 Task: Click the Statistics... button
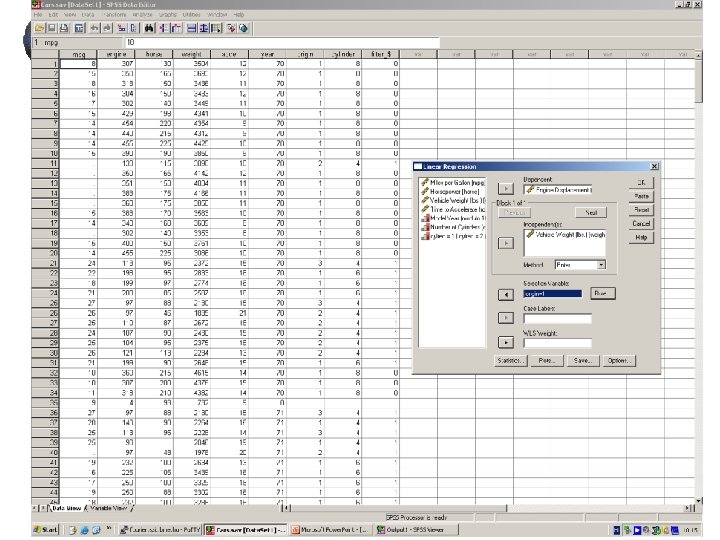pyautogui.click(x=510, y=361)
